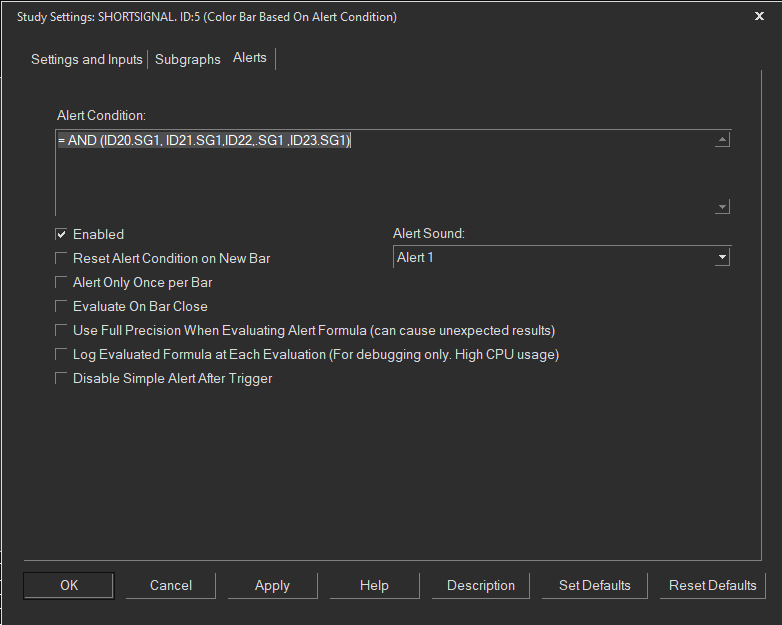Open the Alert Sound dropdown

722,258
